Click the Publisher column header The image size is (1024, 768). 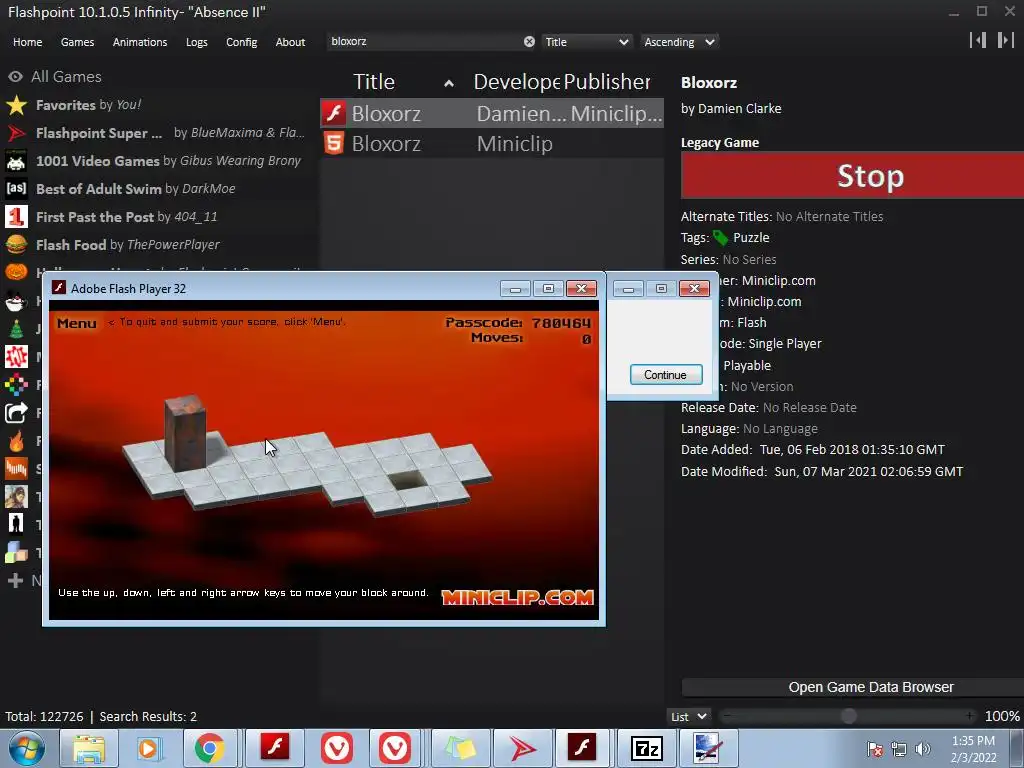point(607,82)
